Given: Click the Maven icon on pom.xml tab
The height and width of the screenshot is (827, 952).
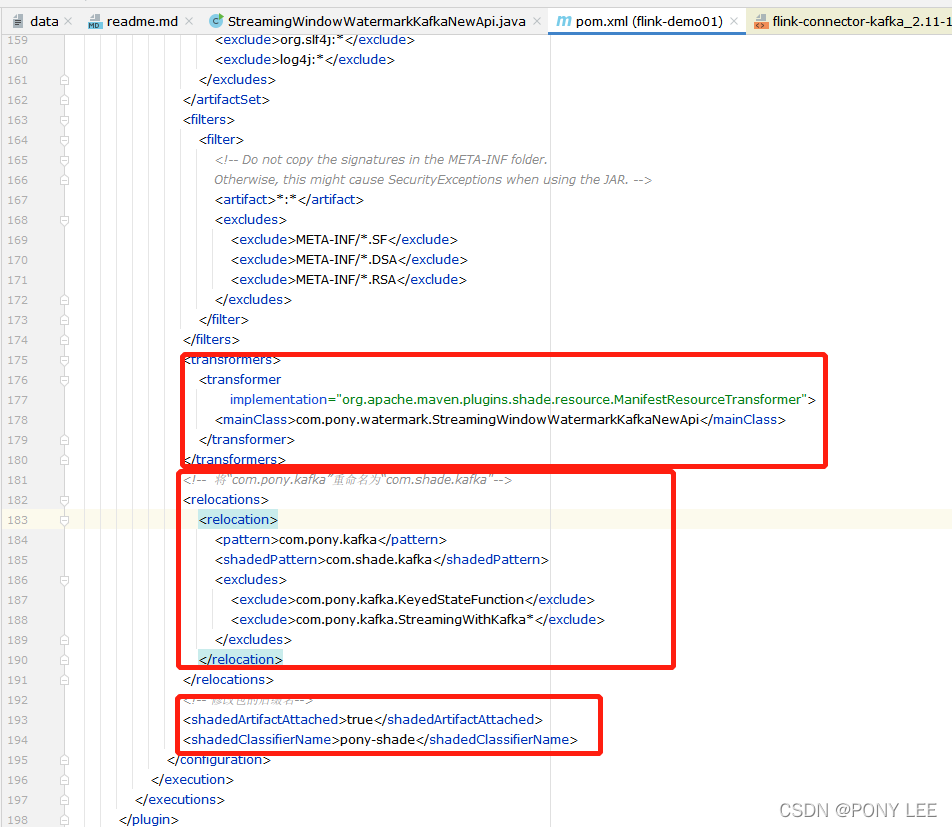Looking at the screenshot, I should tap(563, 21).
